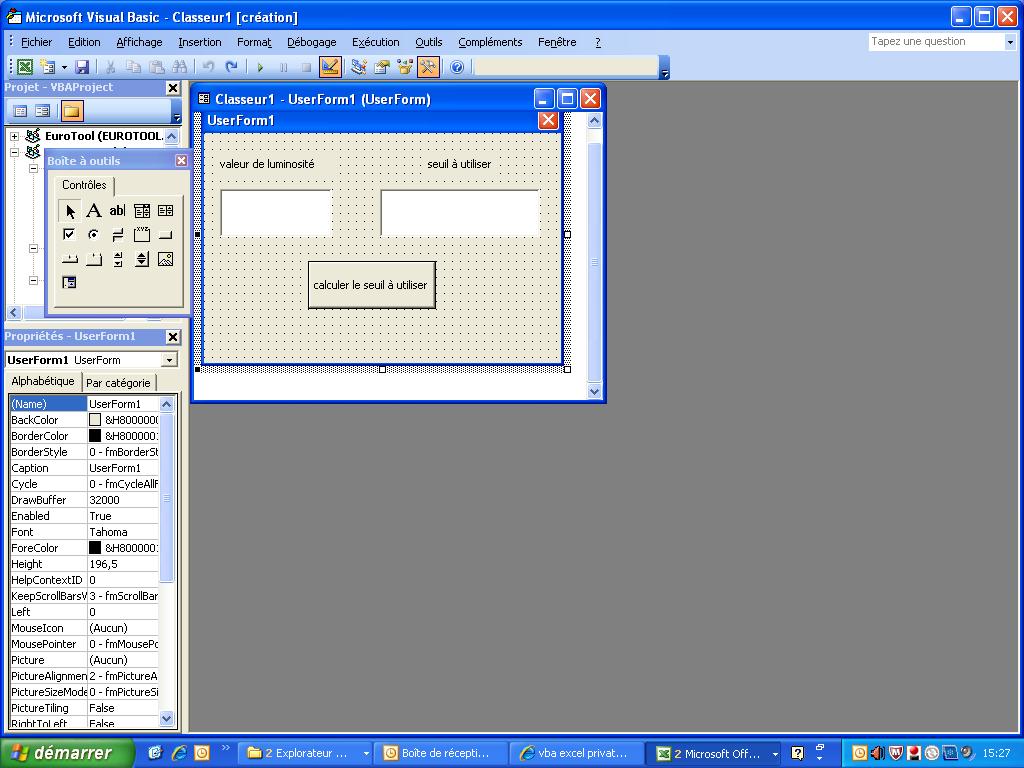
Task: Open the 'Tapez une question' dropdown arrow
Action: [x=1010, y=42]
